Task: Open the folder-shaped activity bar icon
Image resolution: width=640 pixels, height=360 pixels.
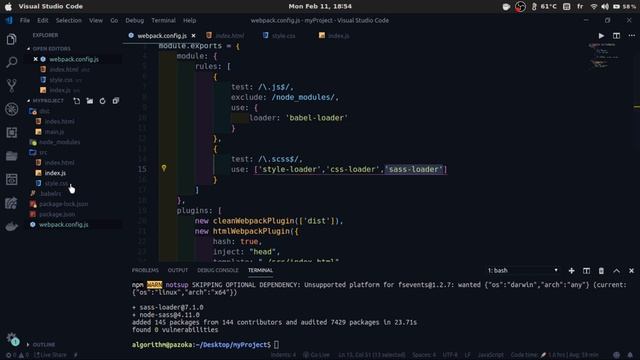Action: tap(11, 156)
